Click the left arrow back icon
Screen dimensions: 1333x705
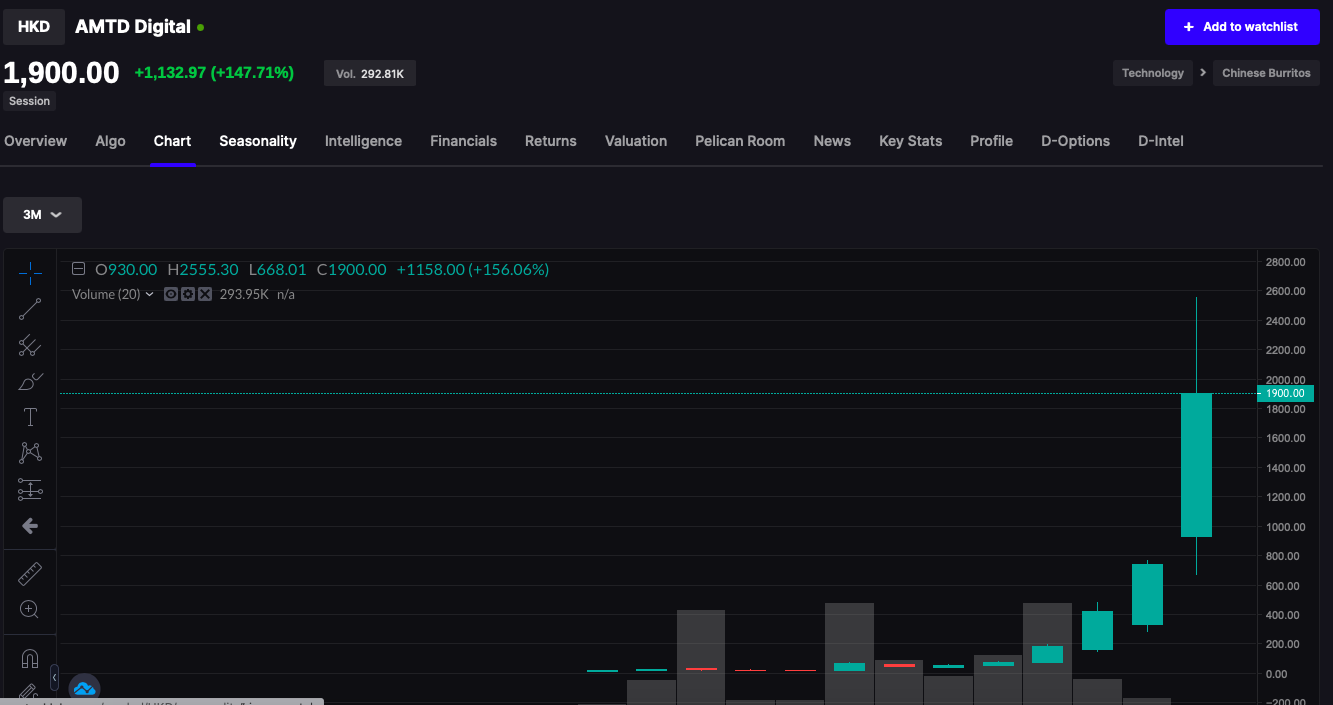click(x=30, y=525)
